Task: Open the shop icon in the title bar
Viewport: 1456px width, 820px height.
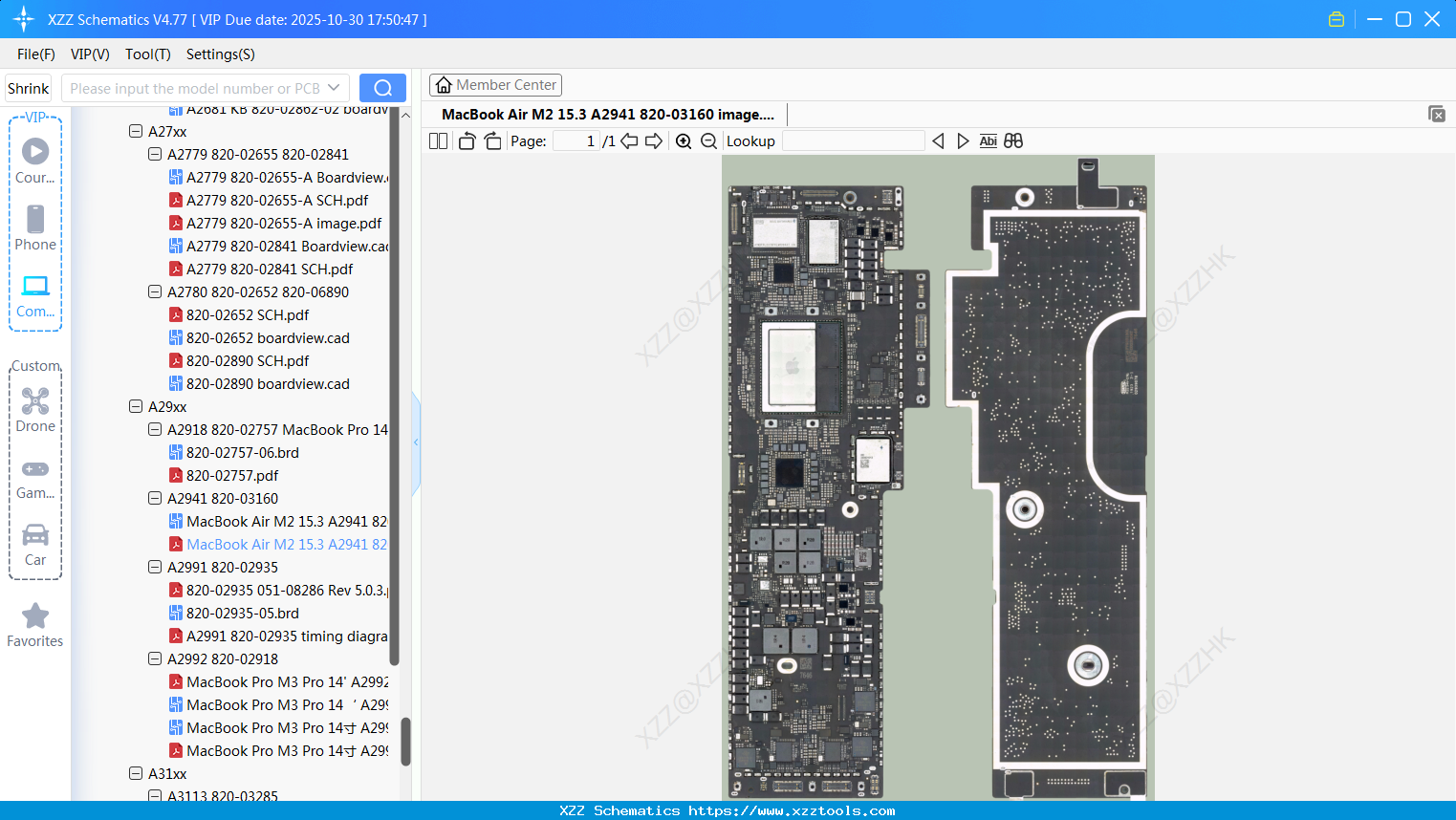Action: [x=1336, y=19]
